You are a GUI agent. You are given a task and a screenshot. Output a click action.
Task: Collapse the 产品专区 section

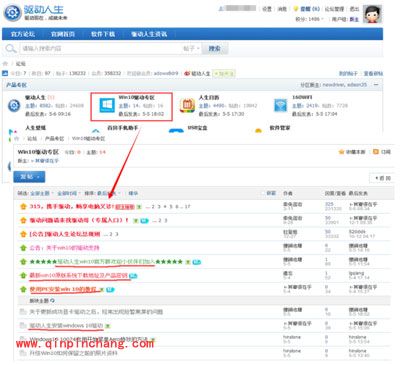click(x=376, y=85)
